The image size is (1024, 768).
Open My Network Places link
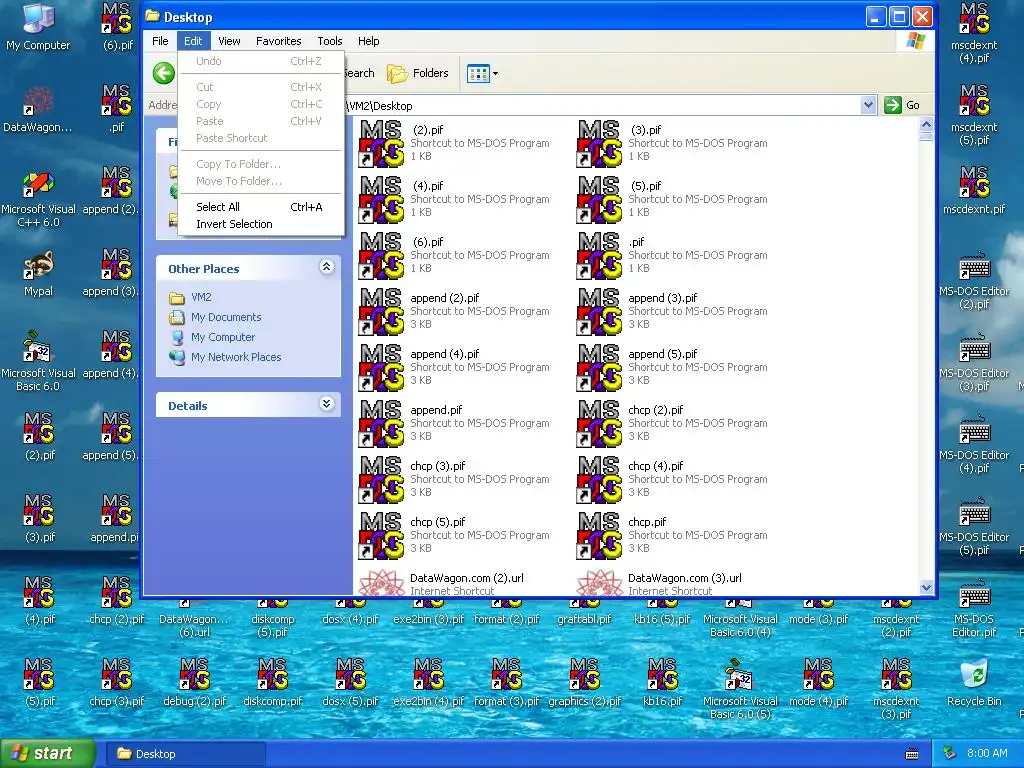(236, 357)
